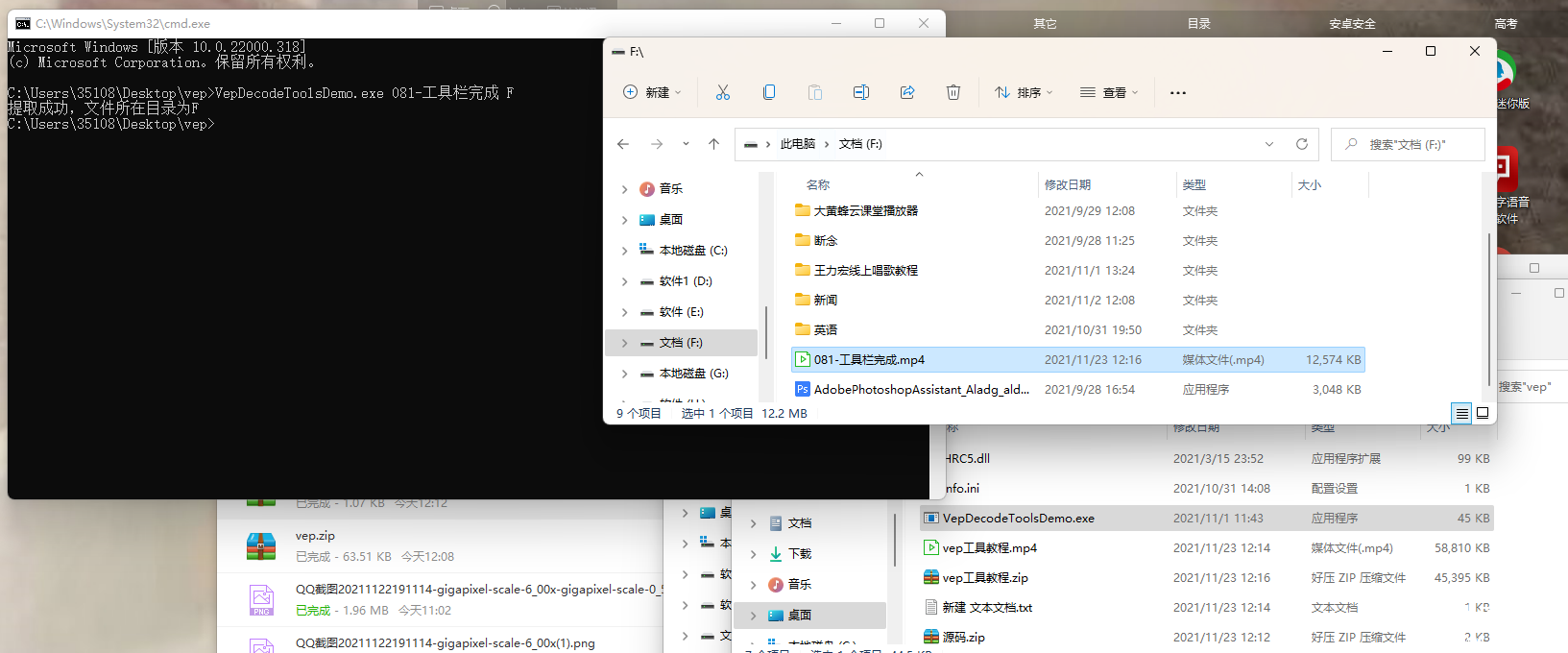1568x653 pixels.
Task: Click 此电脑 in the address breadcrumb
Action: 798,144
